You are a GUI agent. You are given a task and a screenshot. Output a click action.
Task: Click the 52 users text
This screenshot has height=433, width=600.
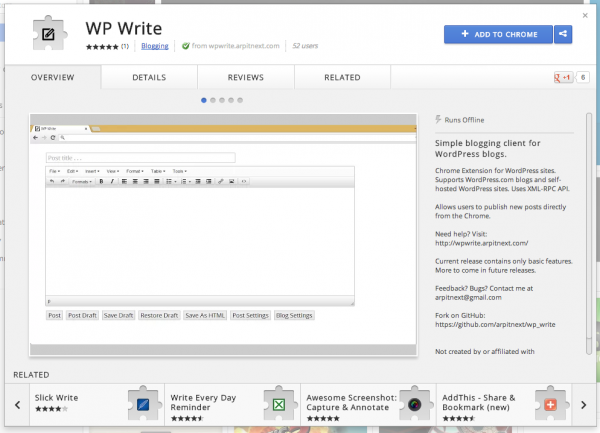pyautogui.click(x=305, y=46)
